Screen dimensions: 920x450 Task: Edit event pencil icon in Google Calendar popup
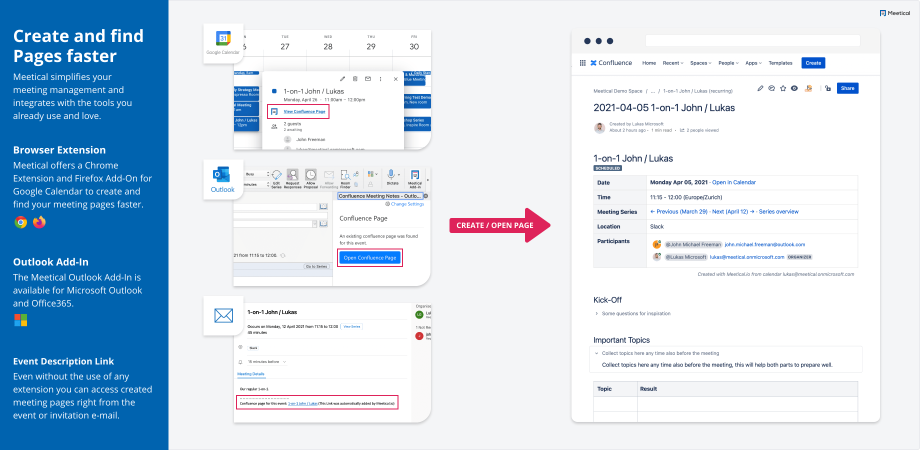tap(343, 79)
